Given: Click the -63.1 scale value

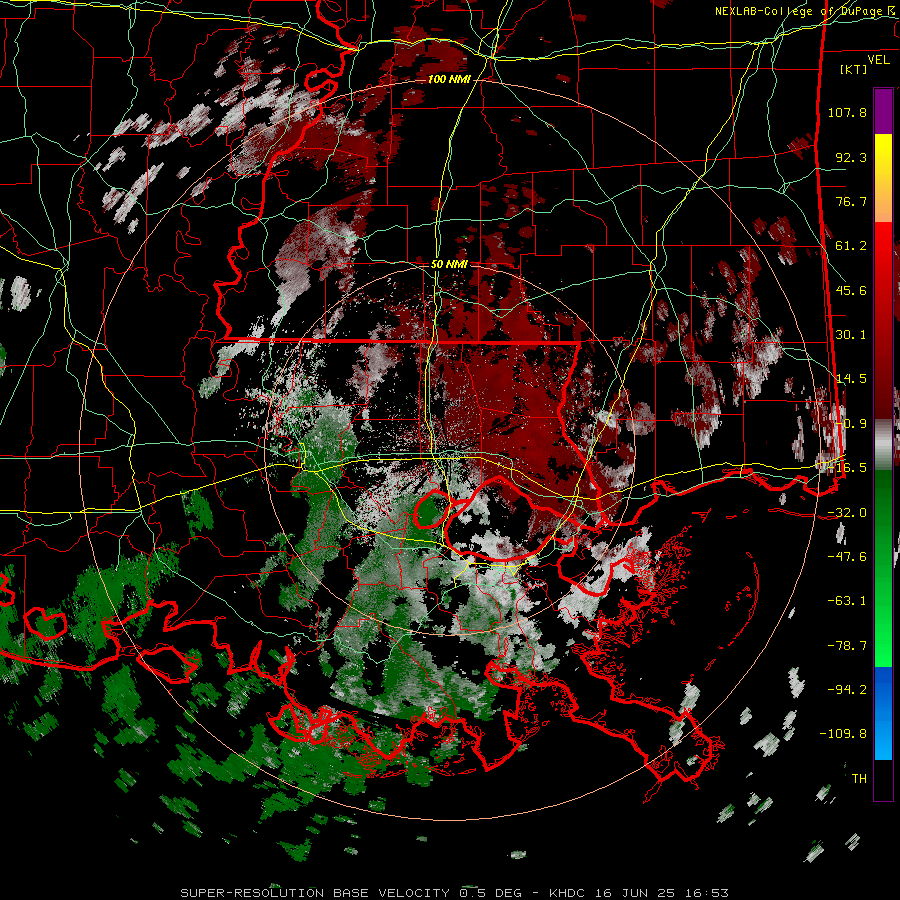Looking at the screenshot, I should [x=847, y=601].
